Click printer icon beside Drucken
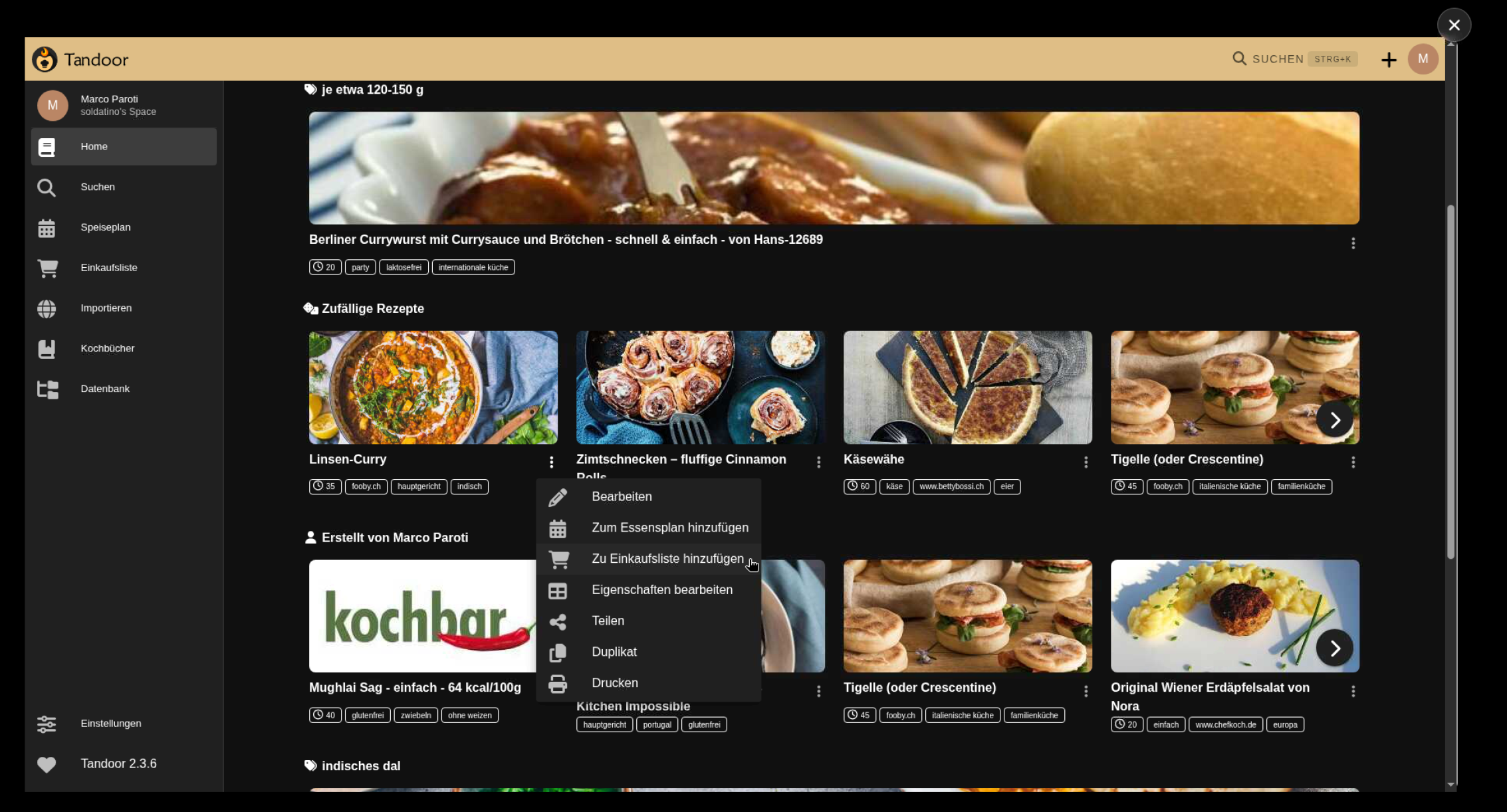Viewport: 1507px width, 812px height. coord(557,684)
